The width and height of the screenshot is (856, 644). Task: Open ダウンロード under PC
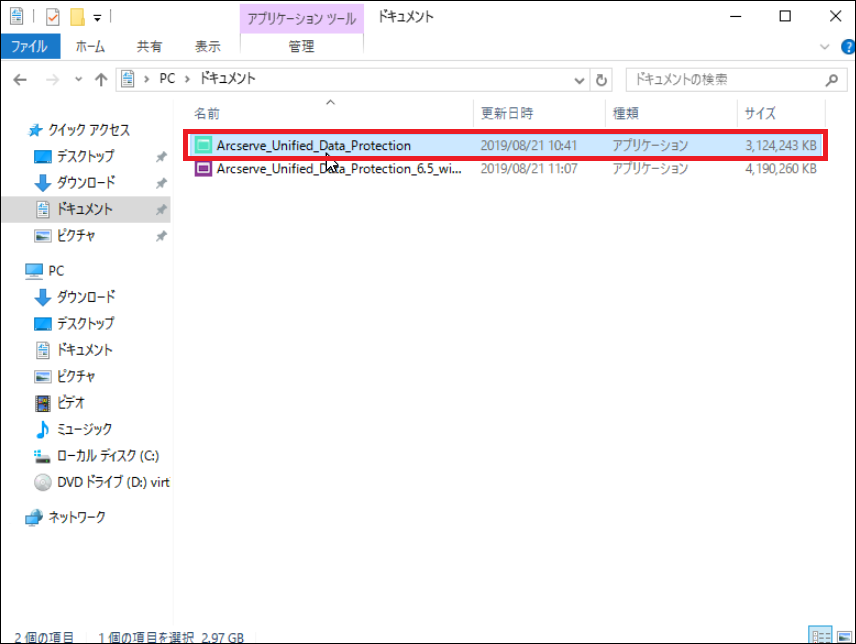tap(86, 297)
